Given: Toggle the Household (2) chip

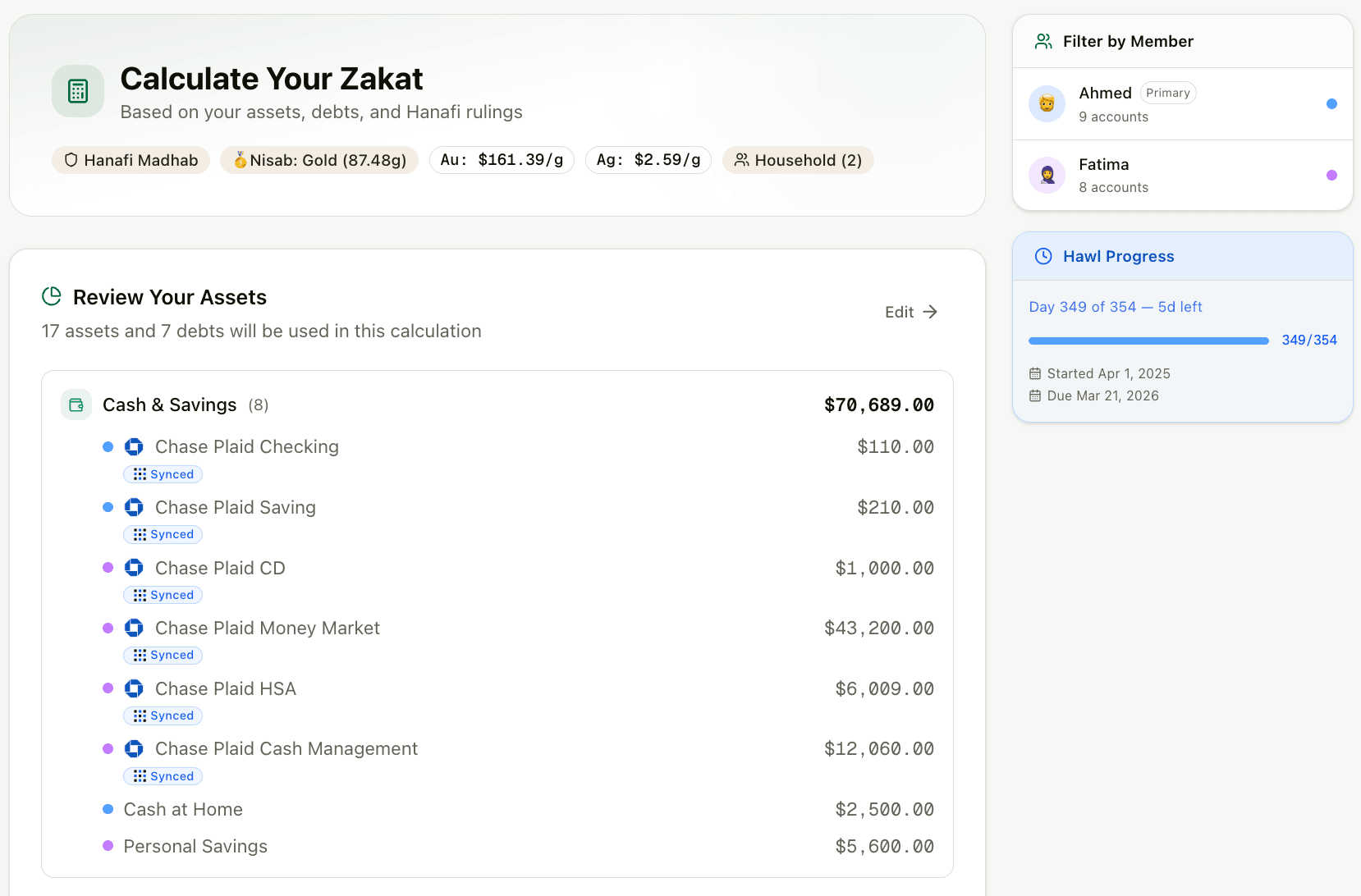Looking at the screenshot, I should [798, 160].
